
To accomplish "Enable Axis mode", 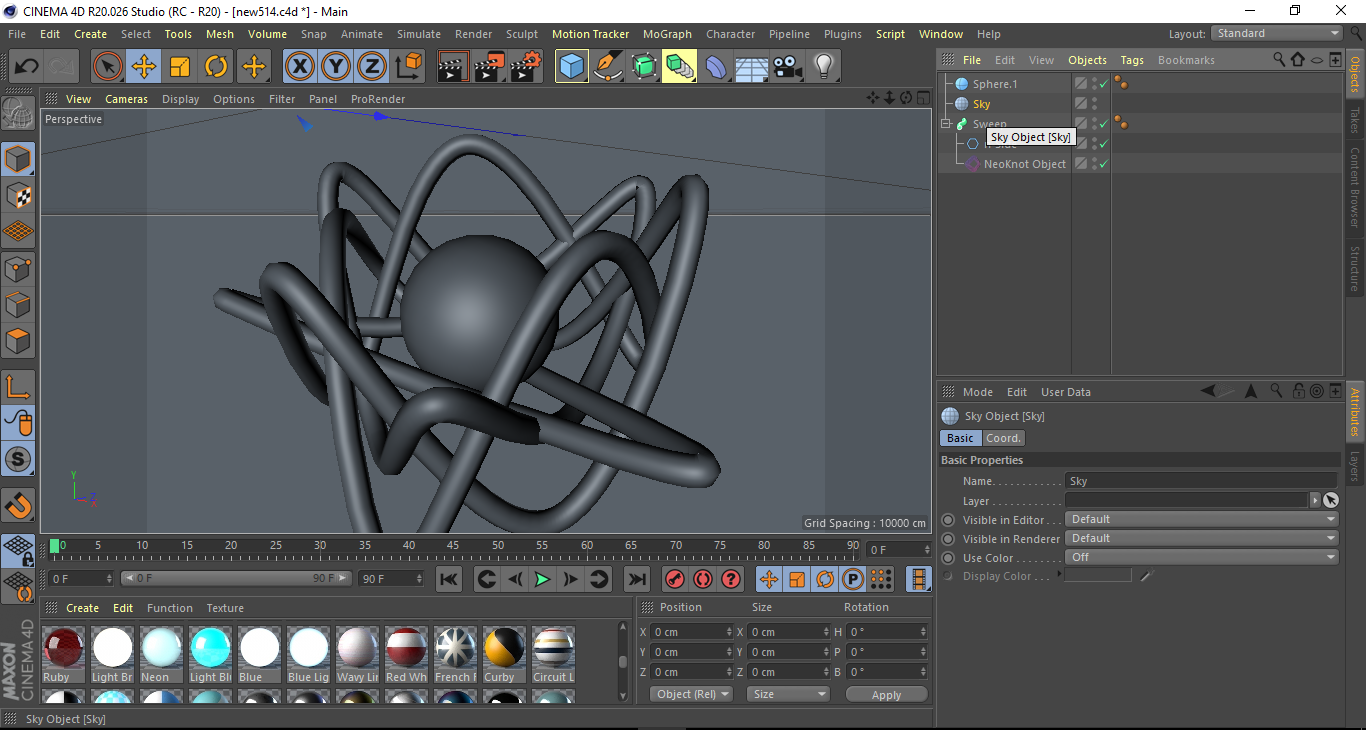I will 18,387.
